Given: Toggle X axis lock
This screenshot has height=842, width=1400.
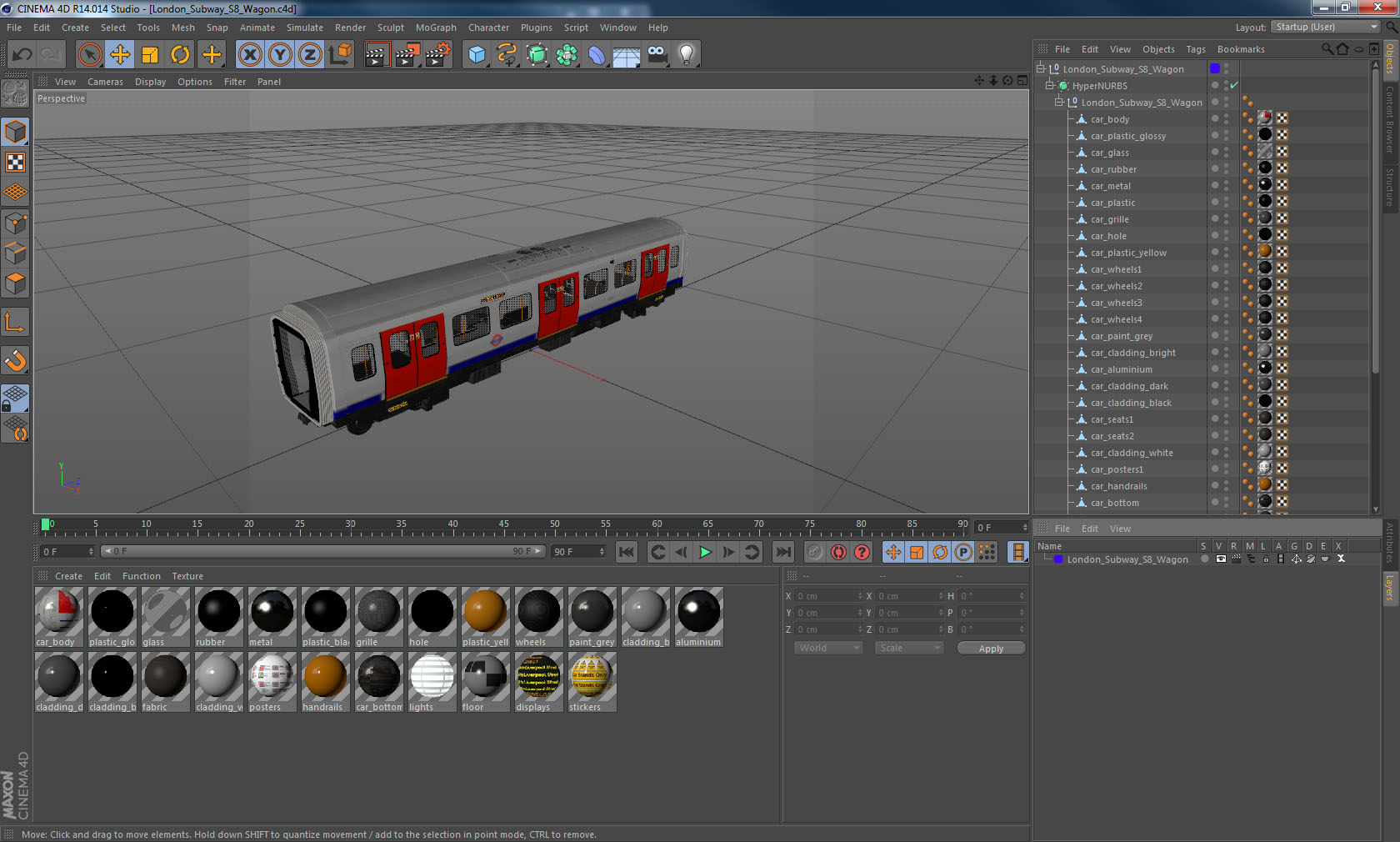Looking at the screenshot, I should point(249,55).
